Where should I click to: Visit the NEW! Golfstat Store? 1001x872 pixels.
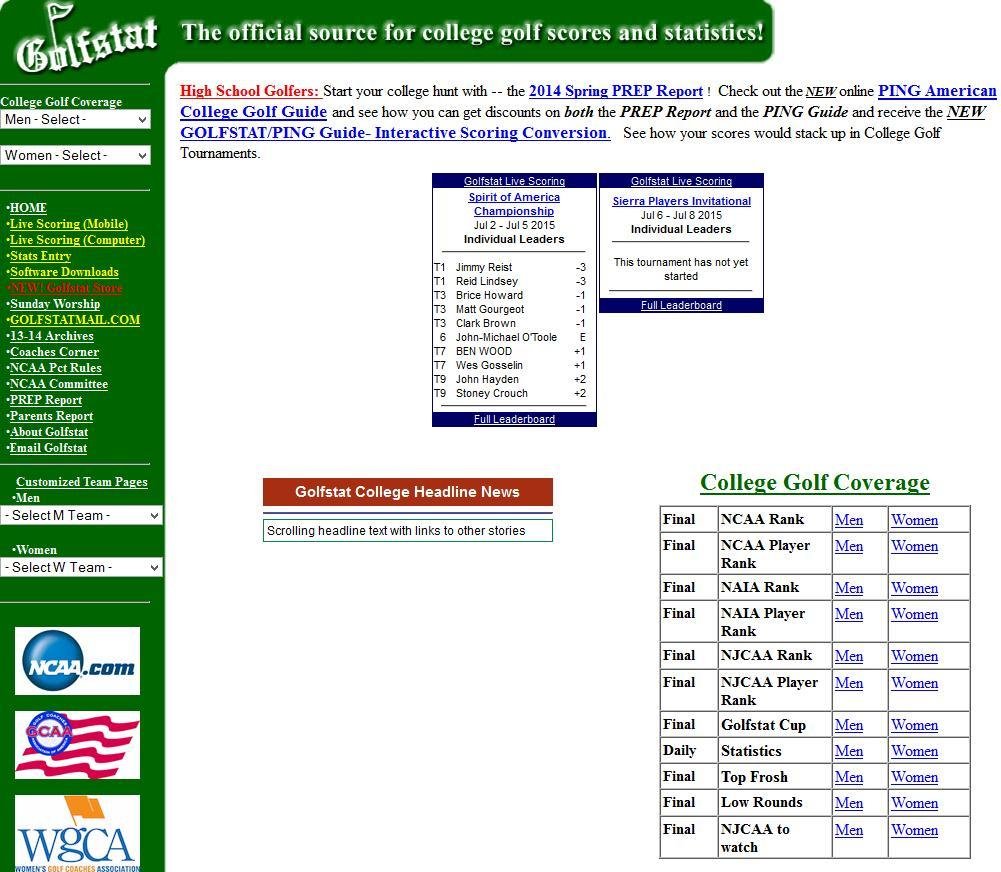pyautogui.click(x=63, y=288)
